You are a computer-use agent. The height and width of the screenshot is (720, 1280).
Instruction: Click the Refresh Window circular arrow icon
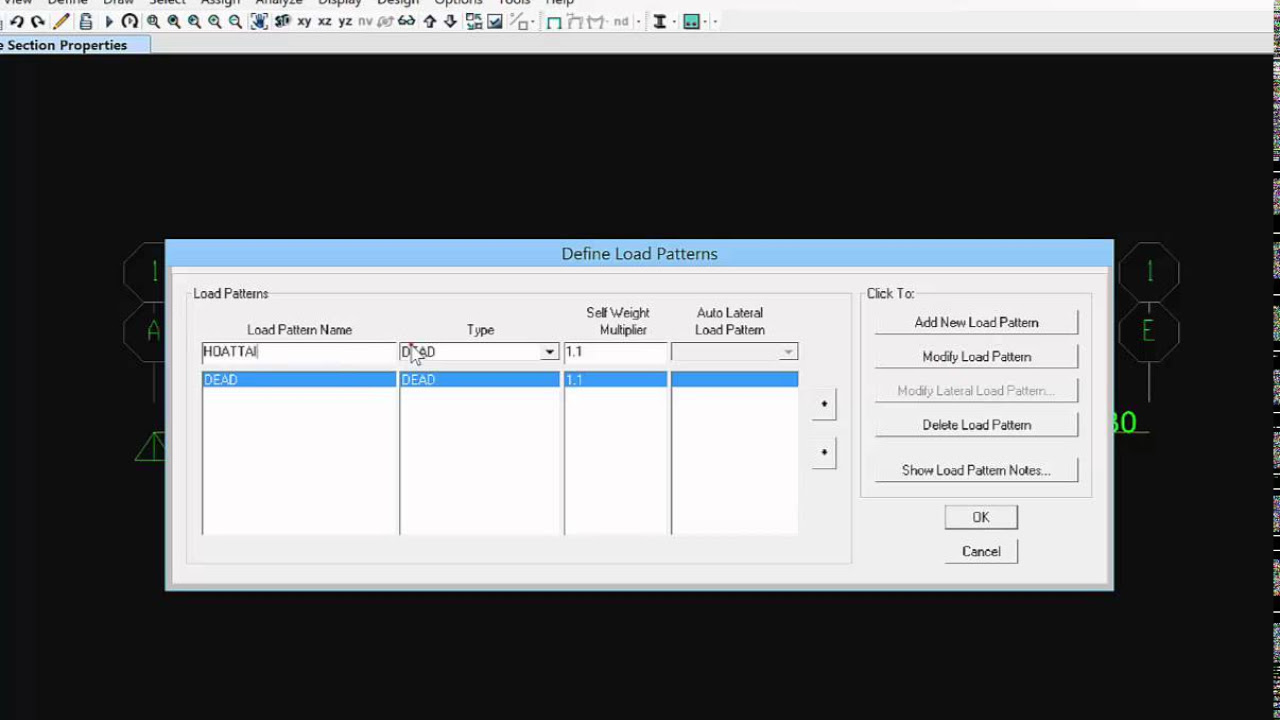[x=129, y=21]
